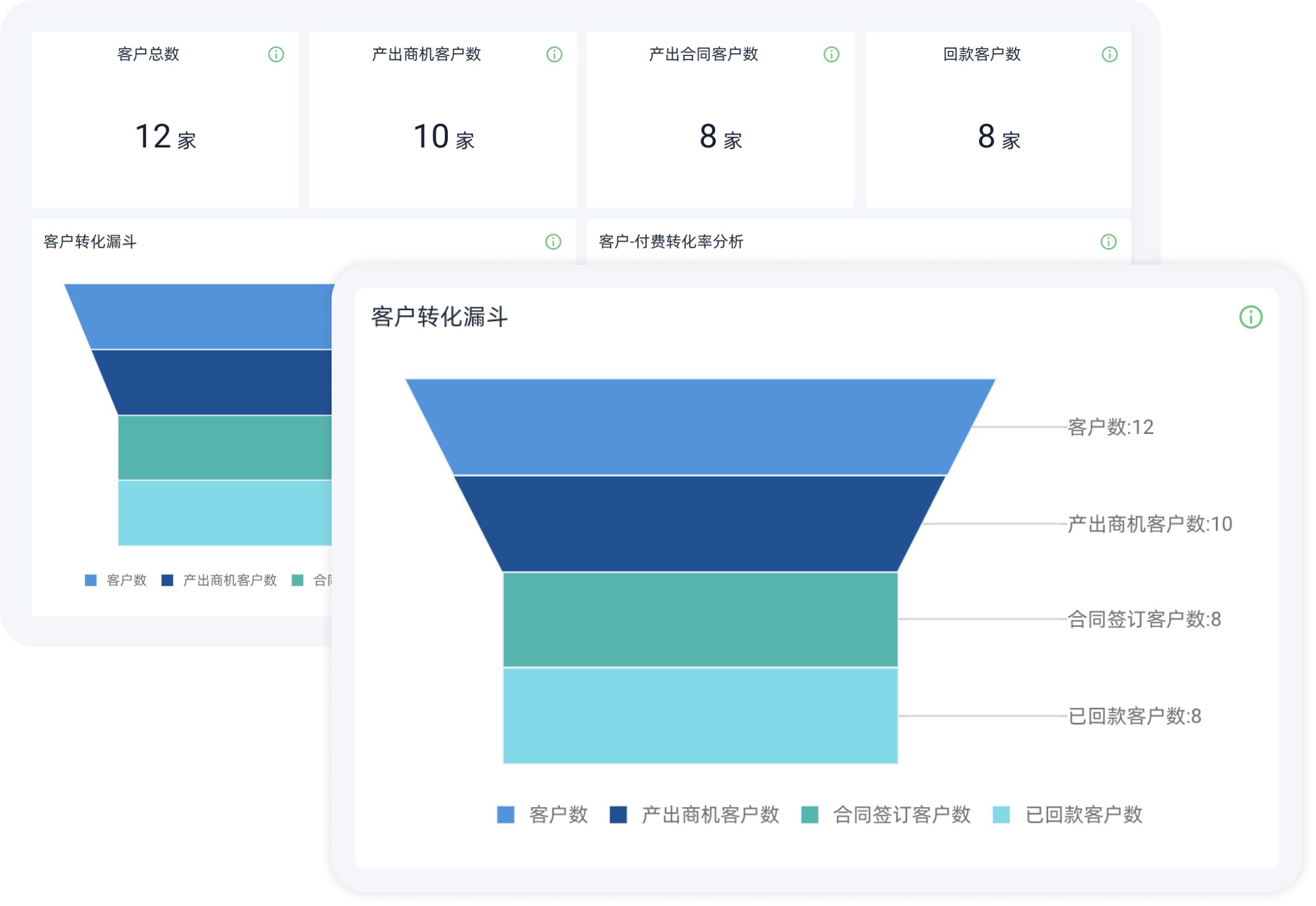
Task: Toggle 产出商机客户数 legend in large funnel
Action: click(x=710, y=815)
